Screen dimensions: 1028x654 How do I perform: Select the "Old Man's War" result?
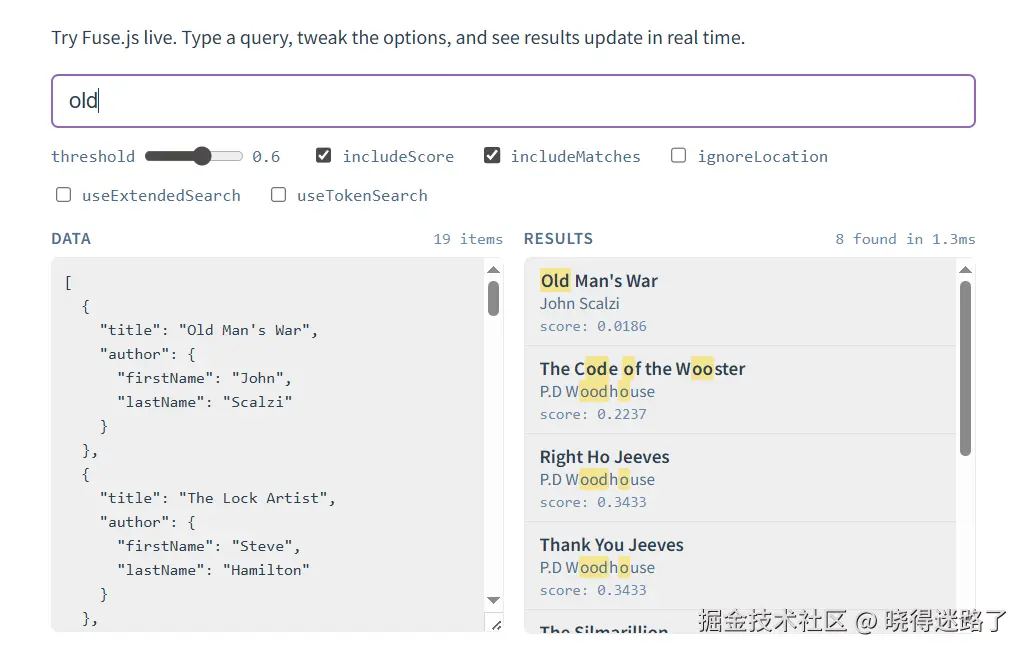coord(740,302)
